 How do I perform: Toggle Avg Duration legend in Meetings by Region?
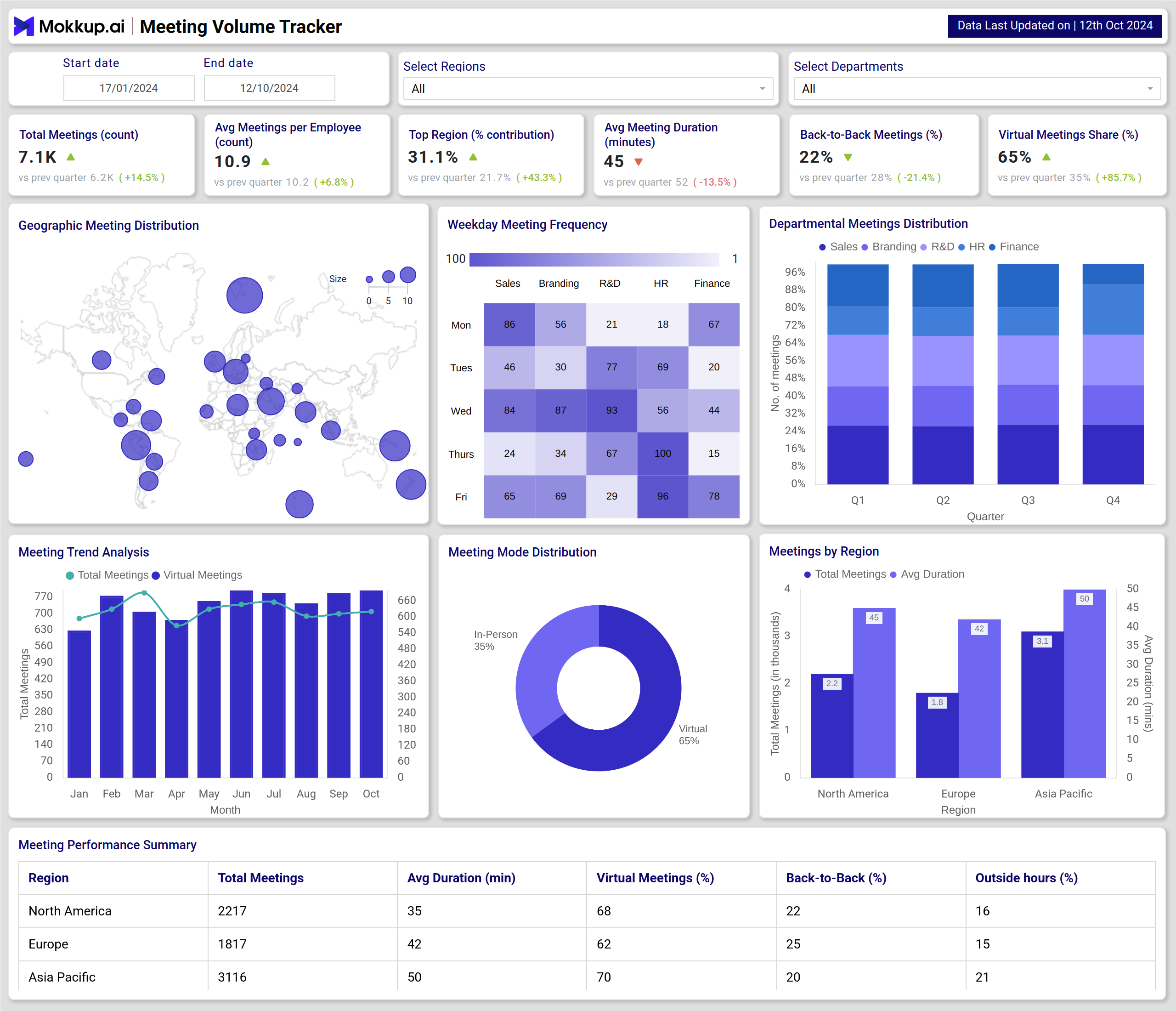click(x=927, y=574)
